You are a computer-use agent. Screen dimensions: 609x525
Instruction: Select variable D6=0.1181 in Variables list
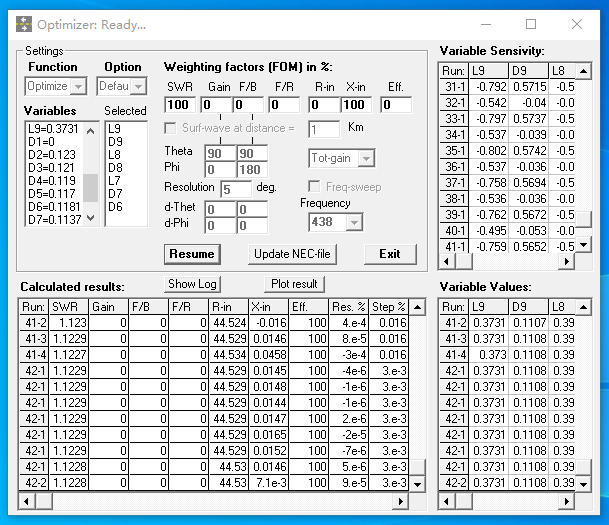click(54, 207)
